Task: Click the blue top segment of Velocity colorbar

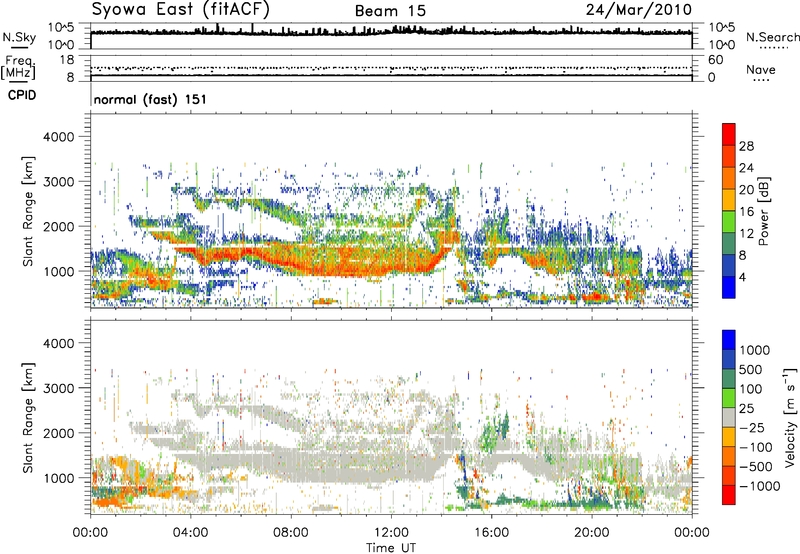Action: 729,340
